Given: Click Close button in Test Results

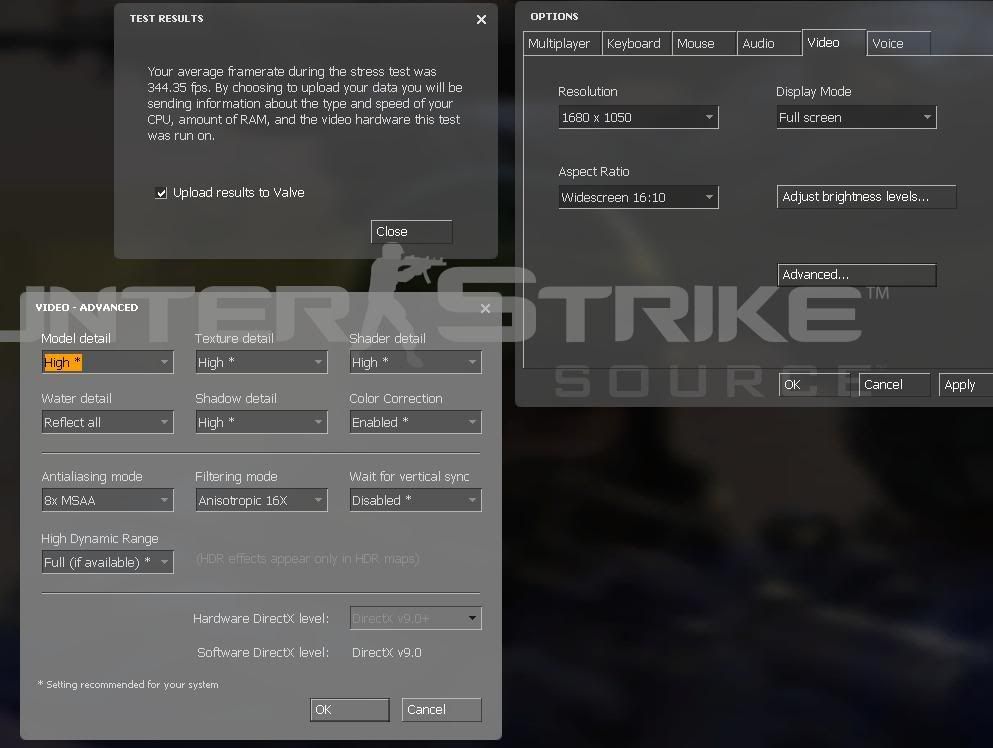Looking at the screenshot, I should (412, 232).
